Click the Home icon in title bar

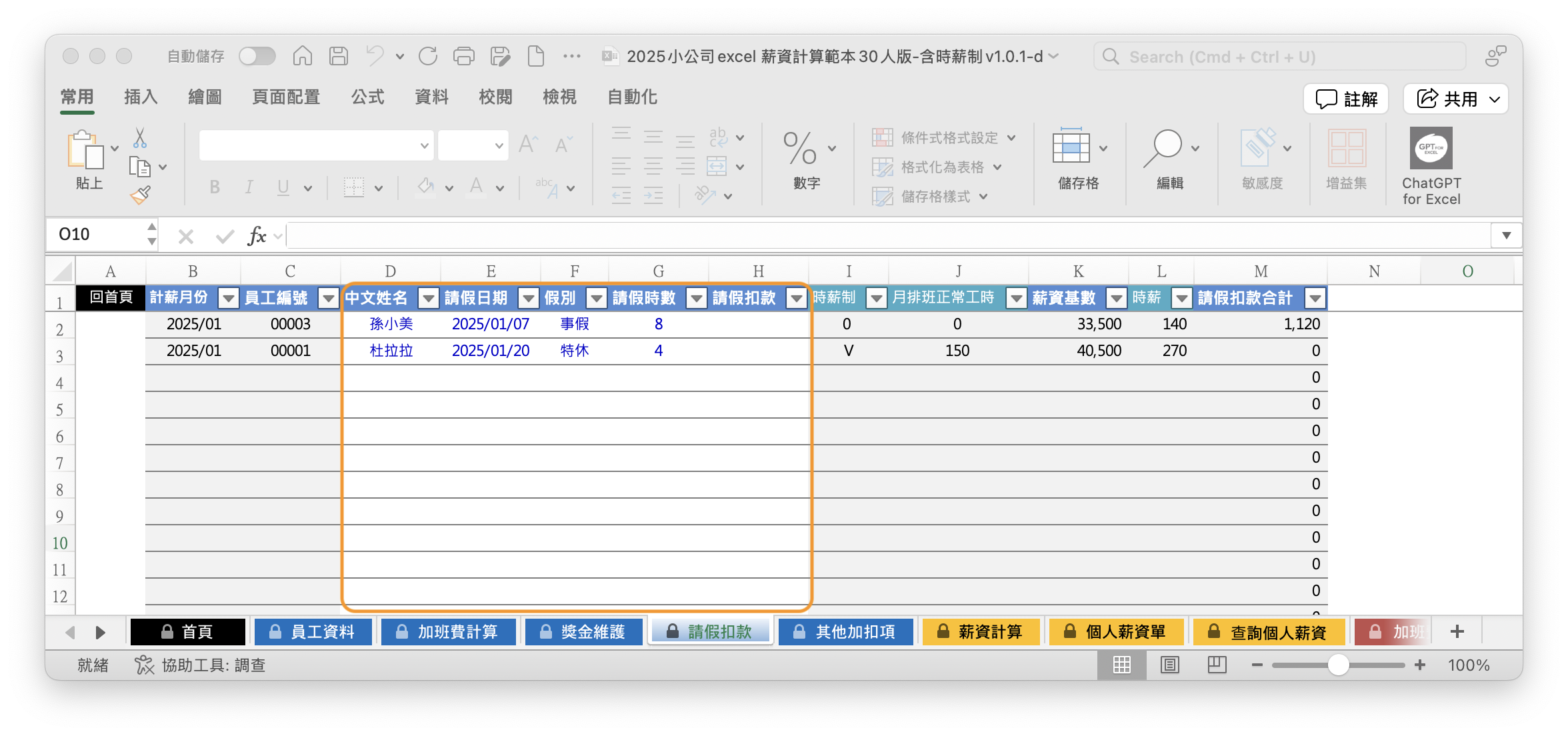pos(302,56)
